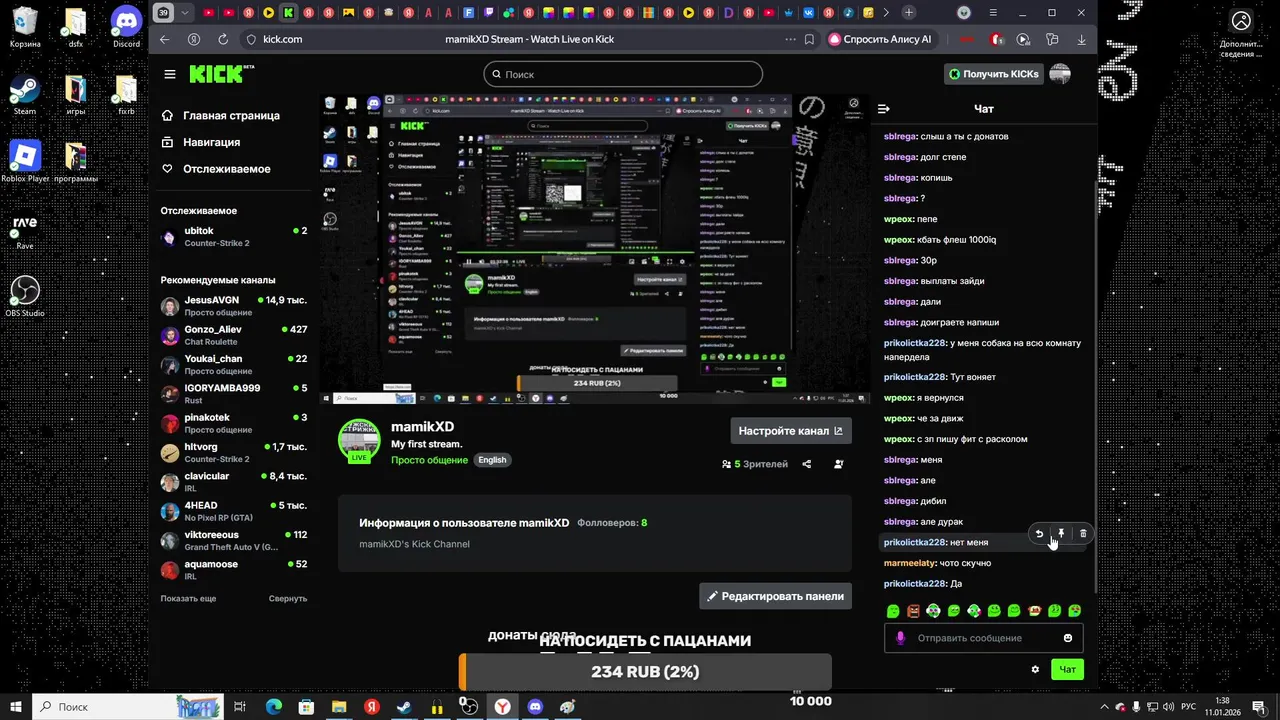Open the Discord desktop shortcut
The width and height of the screenshot is (1280, 720).
(126, 27)
